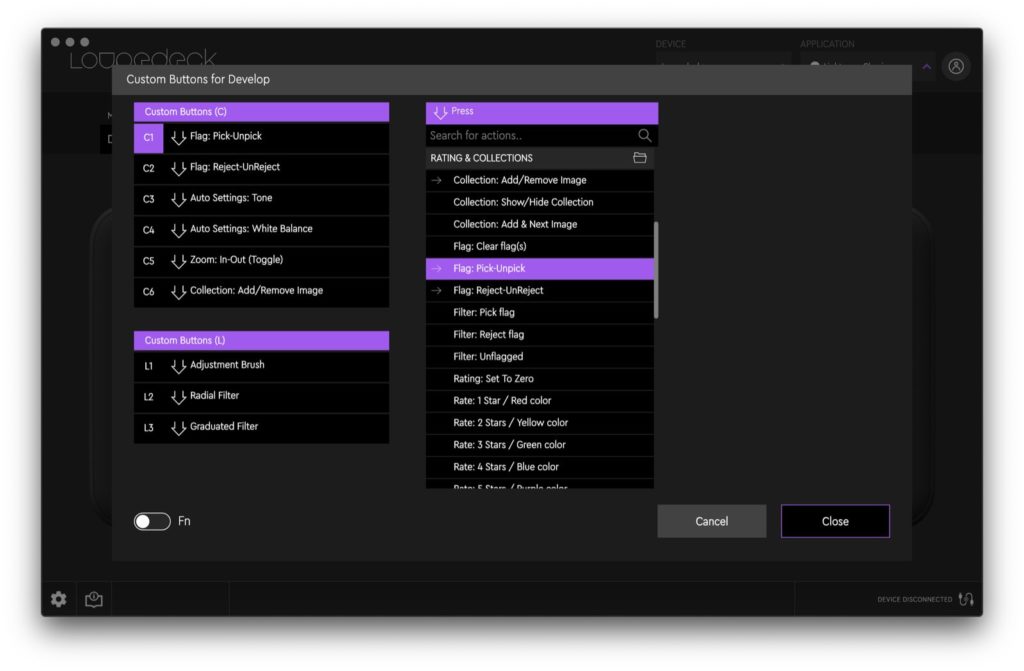Image resolution: width=1024 pixels, height=671 pixels.
Task: Choose Collection: Add & Next Image action
Action: click(x=539, y=224)
